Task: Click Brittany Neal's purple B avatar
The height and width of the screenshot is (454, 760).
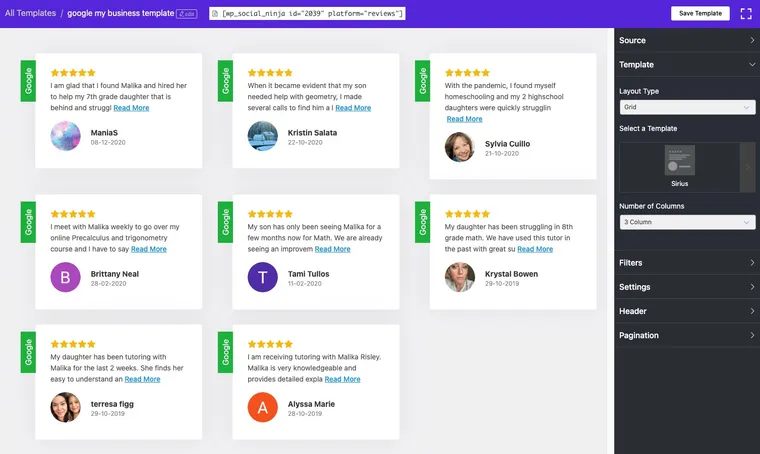Action: tap(65, 277)
